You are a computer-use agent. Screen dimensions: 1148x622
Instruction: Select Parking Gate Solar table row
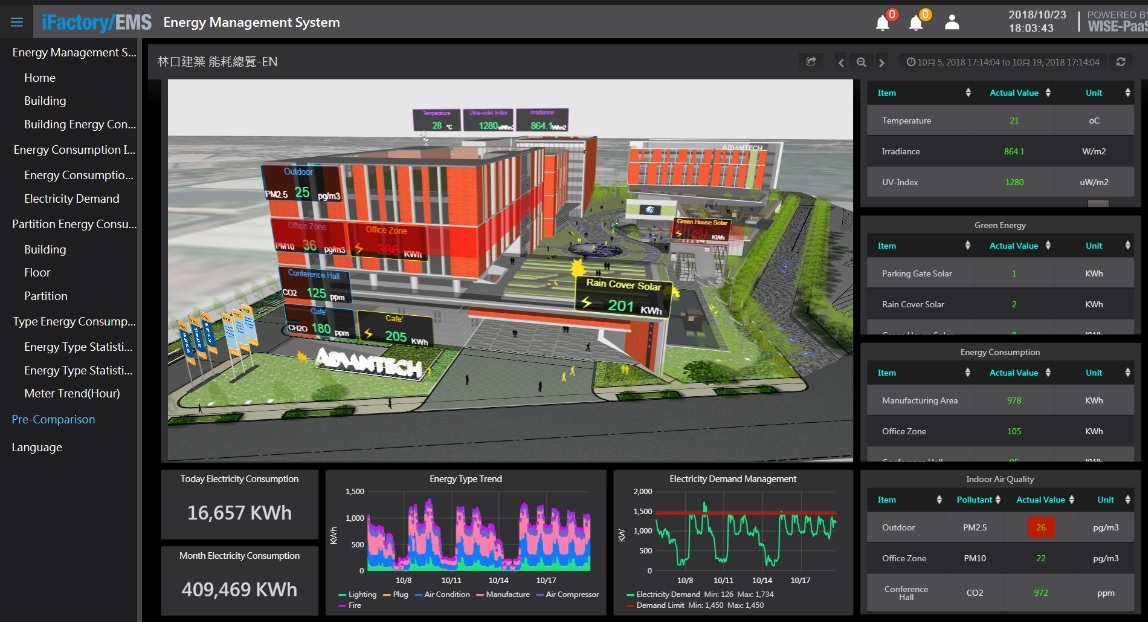tap(1000, 274)
